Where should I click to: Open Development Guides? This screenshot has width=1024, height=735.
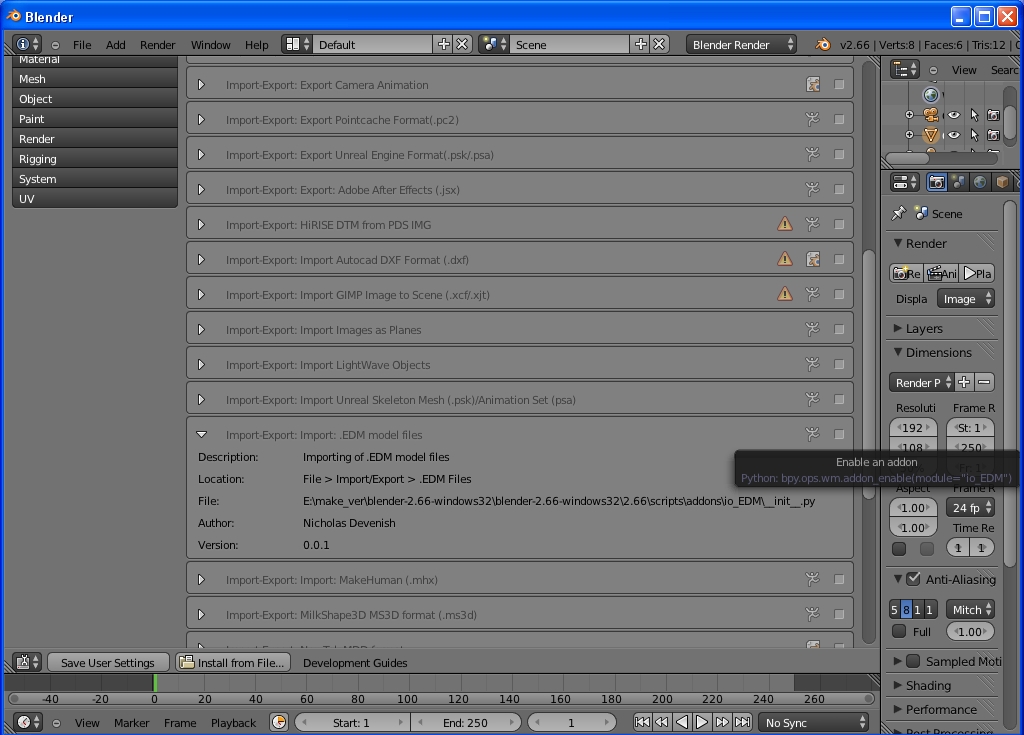click(355, 662)
